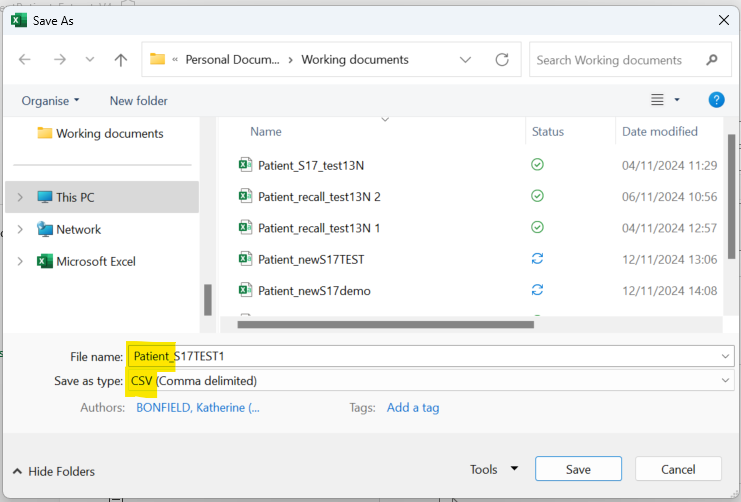
Task: Open the Organise menu
Action: pyautogui.click(x=50, y=101)
